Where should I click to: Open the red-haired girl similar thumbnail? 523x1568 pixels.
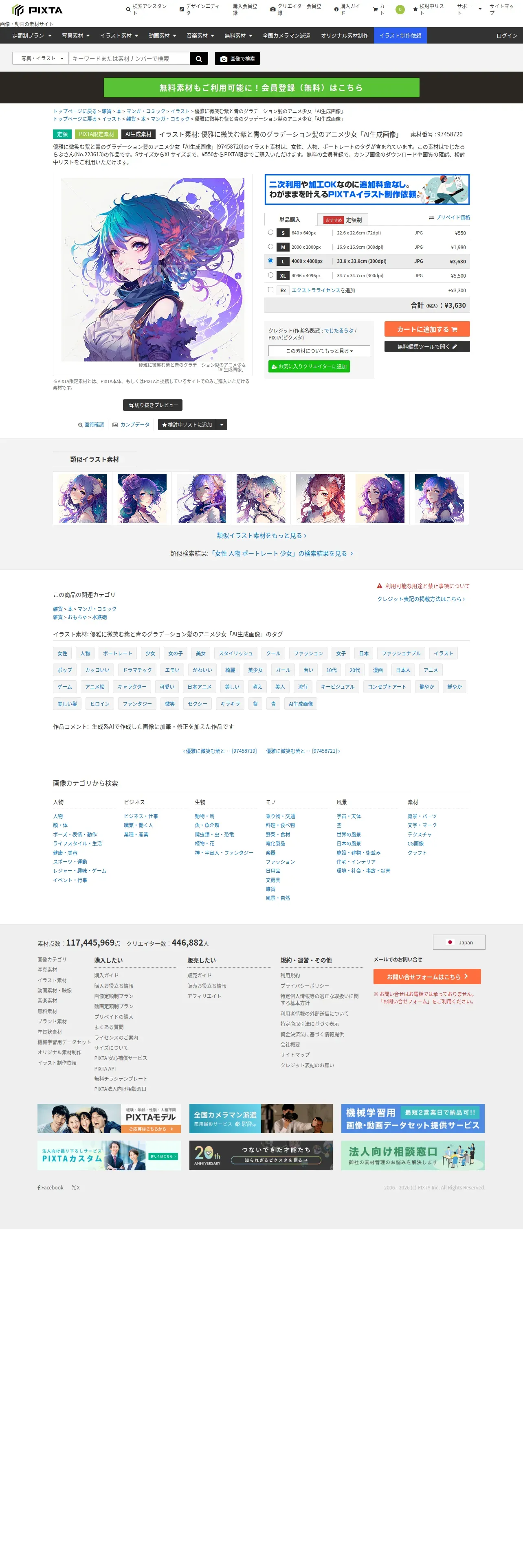coord(320,499)
